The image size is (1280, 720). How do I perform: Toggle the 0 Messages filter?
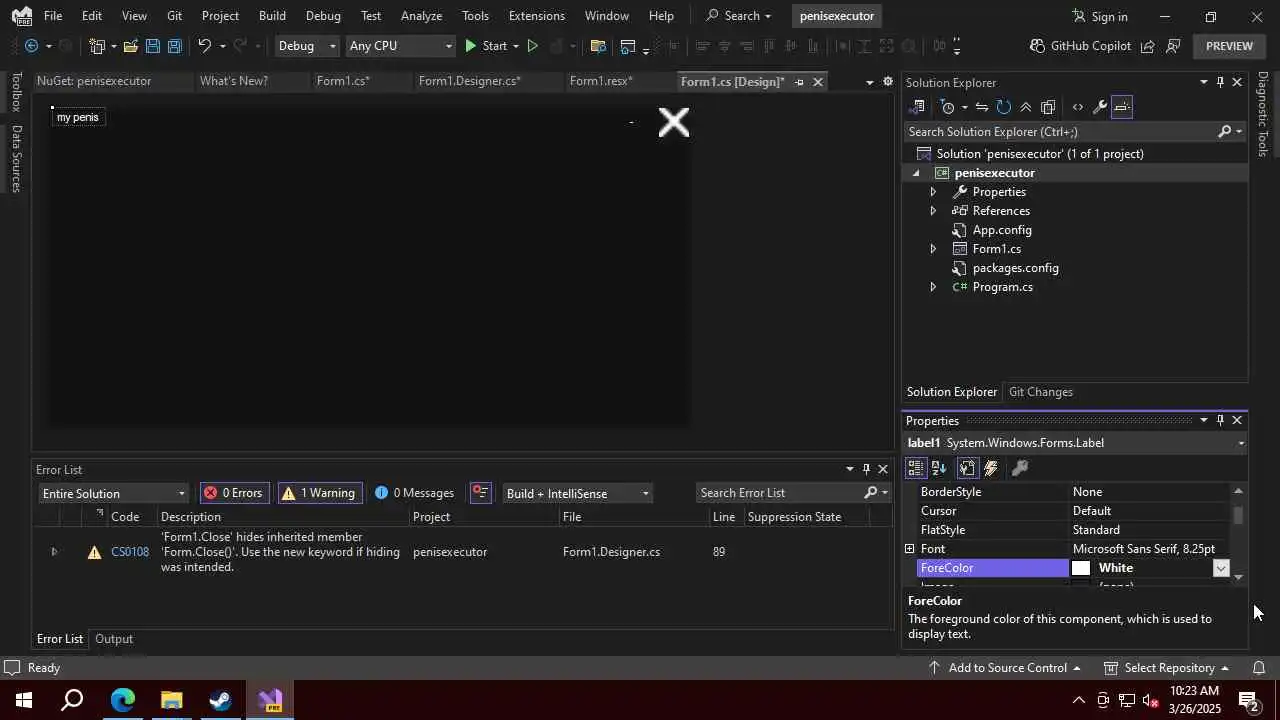[x=415, y=493]
